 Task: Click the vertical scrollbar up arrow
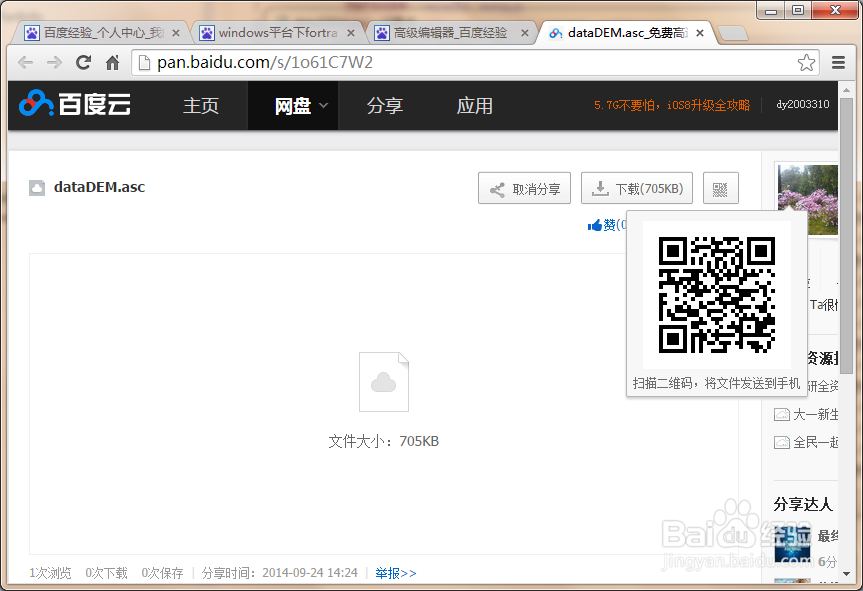846,90
